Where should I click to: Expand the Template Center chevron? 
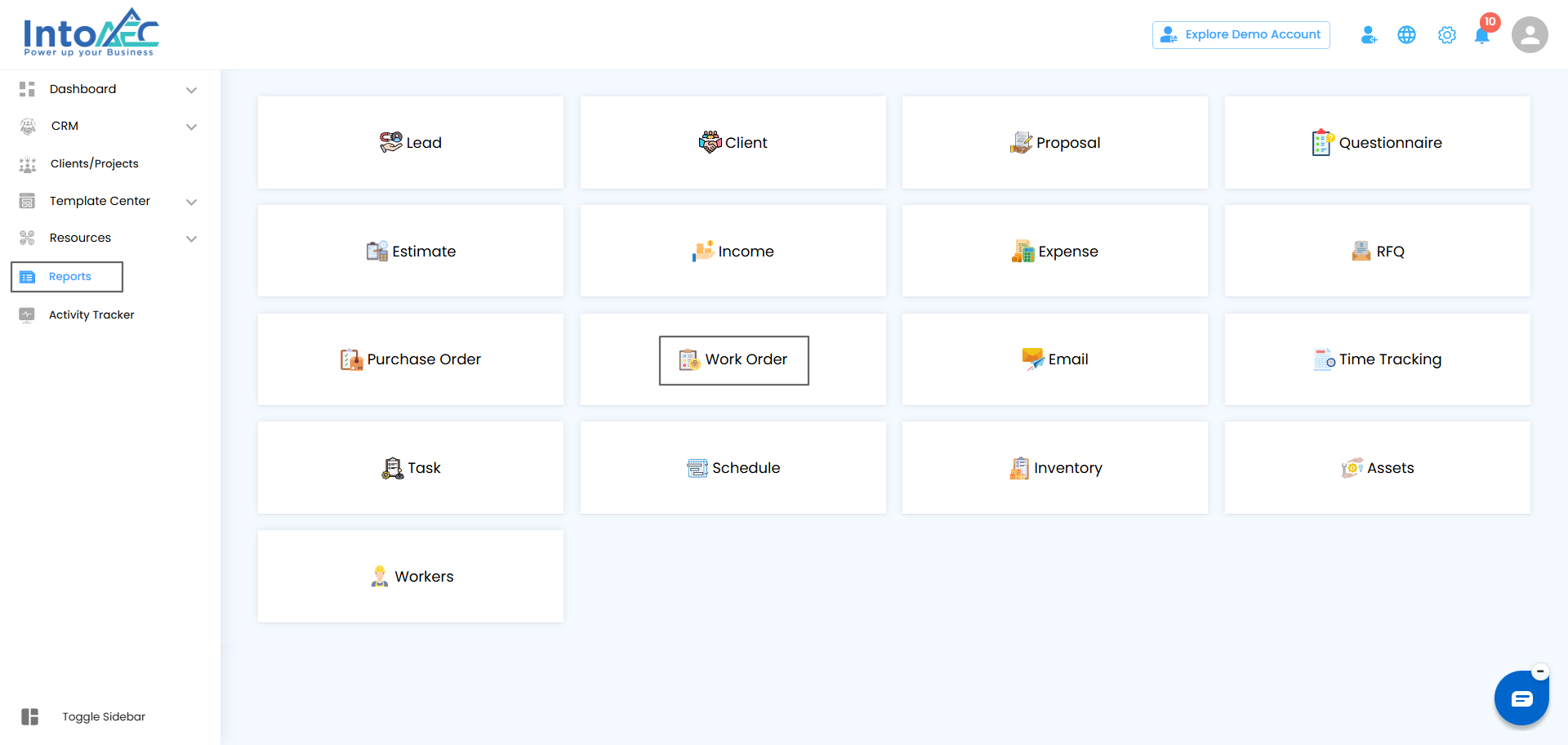[191, 202]
